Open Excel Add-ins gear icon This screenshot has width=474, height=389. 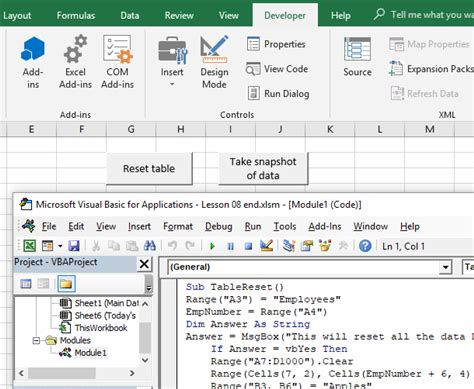[x=75, y=62]
